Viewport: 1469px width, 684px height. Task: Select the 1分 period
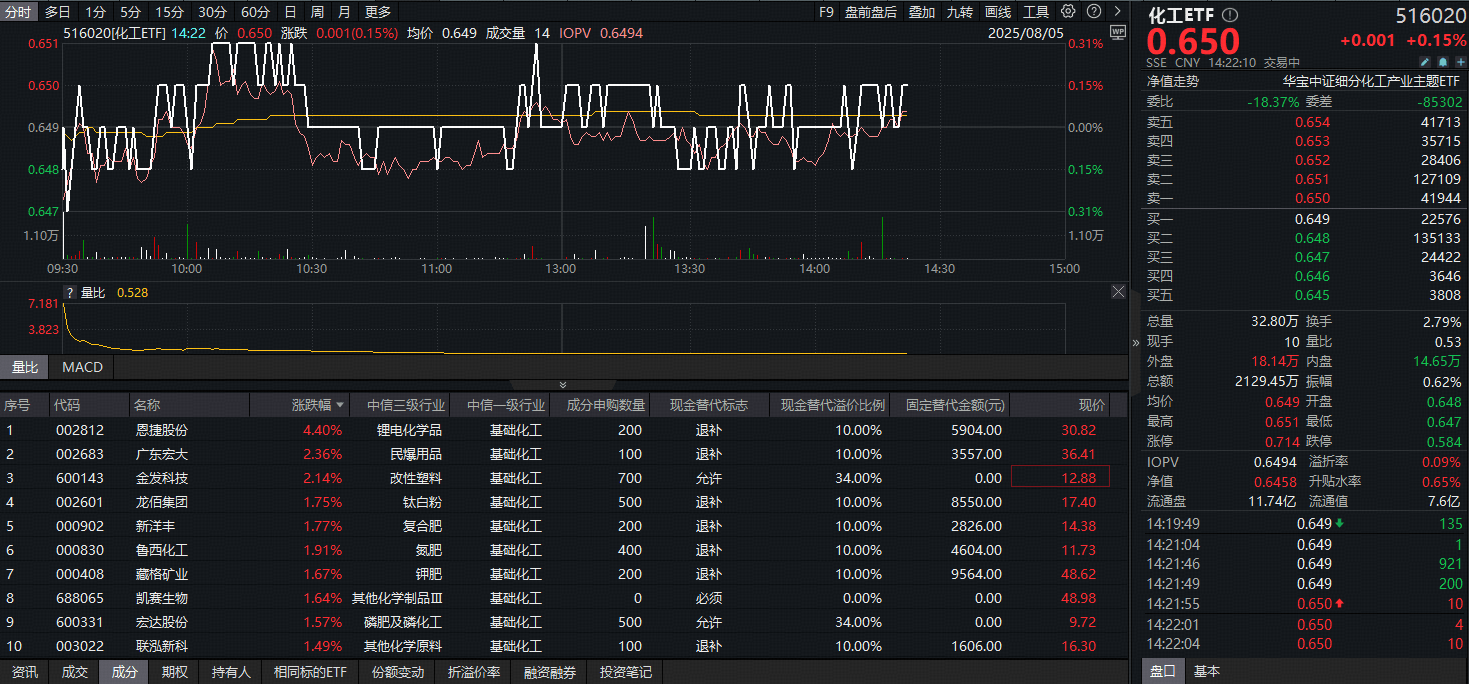[x=95, y=12]
